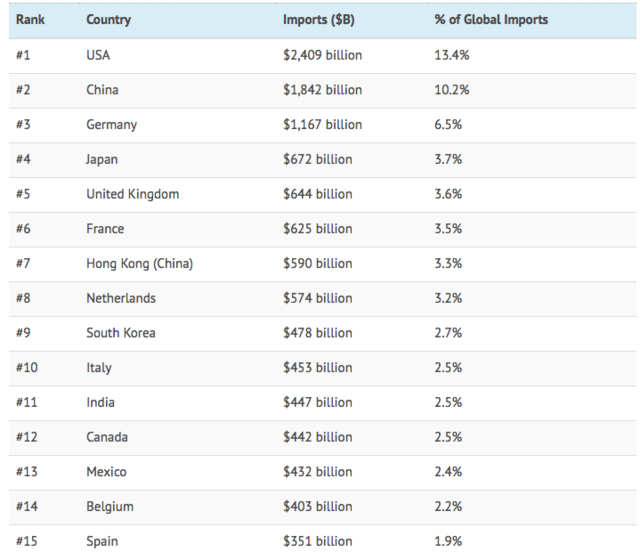640x560 pixels.
Task: Click the #12 rank cell
Action: click(27, 437)
